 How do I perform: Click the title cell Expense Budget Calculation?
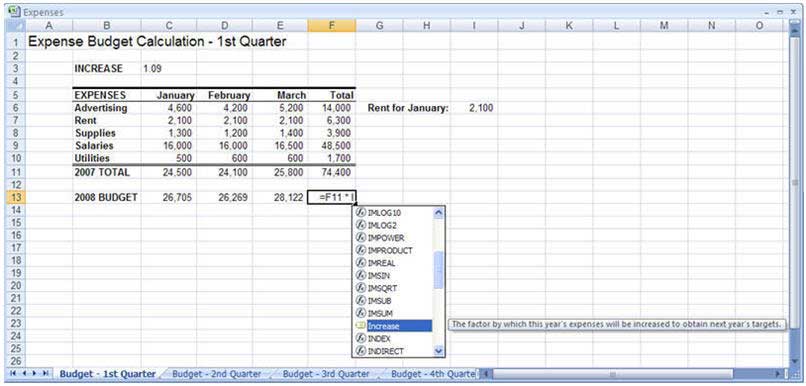coord(157,42)
